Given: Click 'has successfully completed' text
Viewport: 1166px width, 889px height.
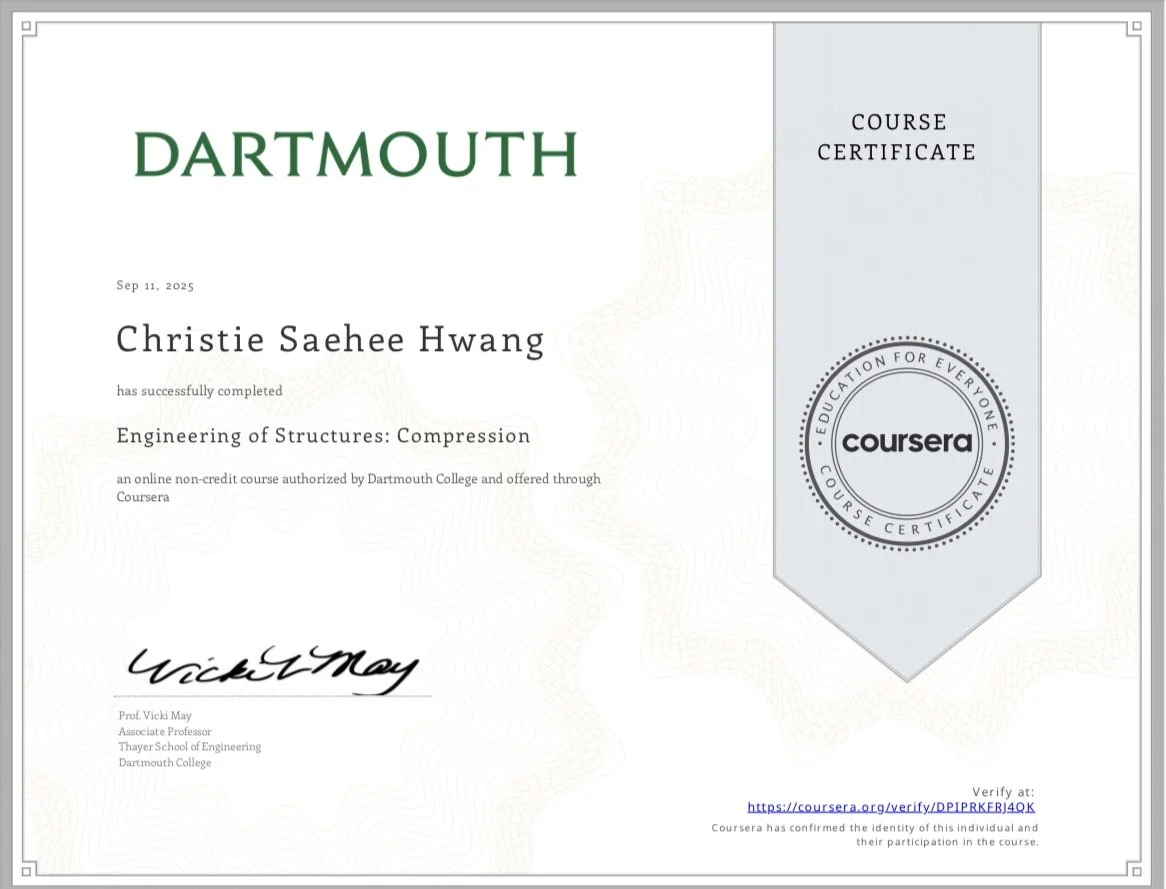Looking at the screenshot, I should pyautogui.click(x=199, y=391).
